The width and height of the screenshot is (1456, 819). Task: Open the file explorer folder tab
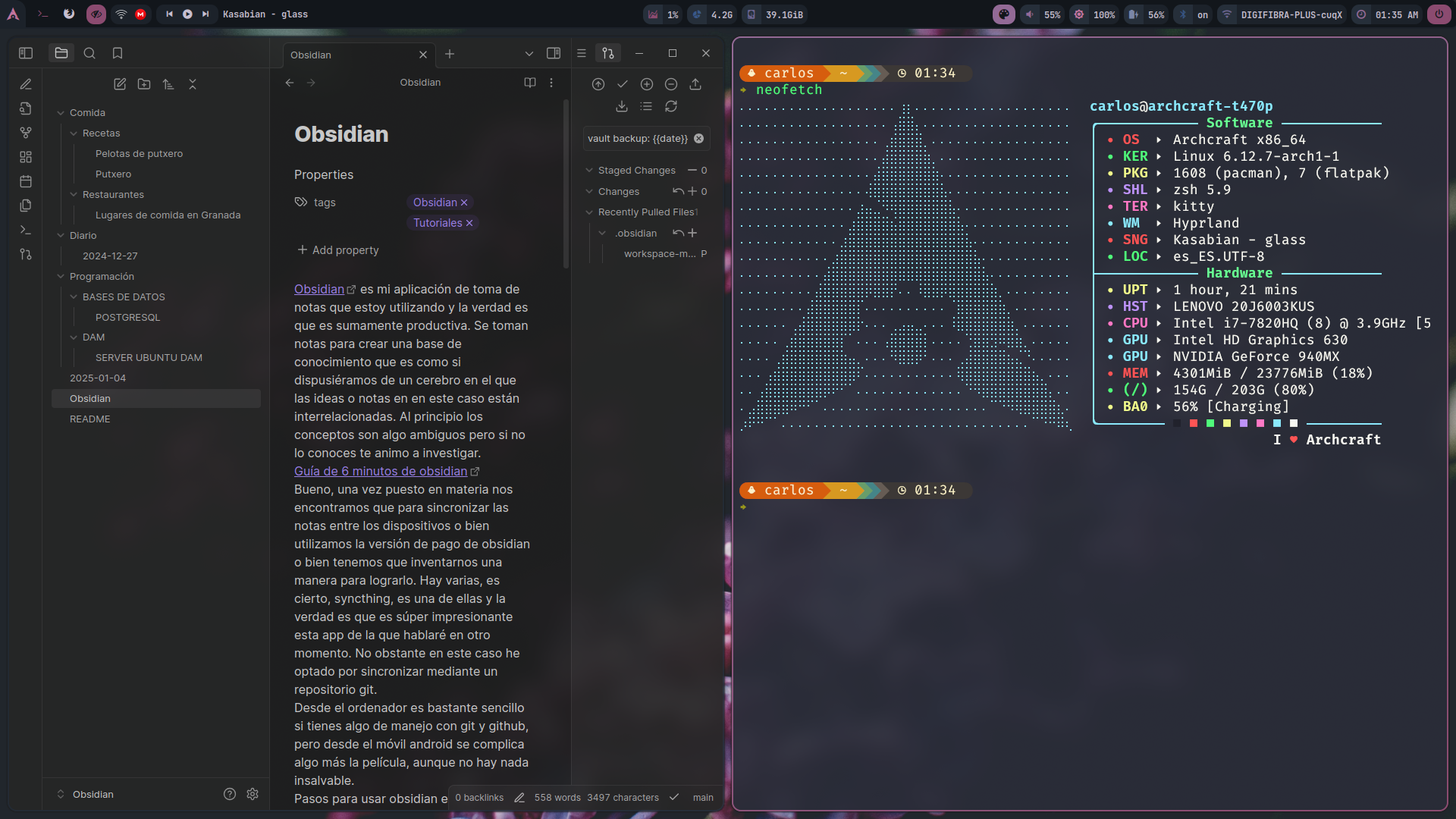61,53
